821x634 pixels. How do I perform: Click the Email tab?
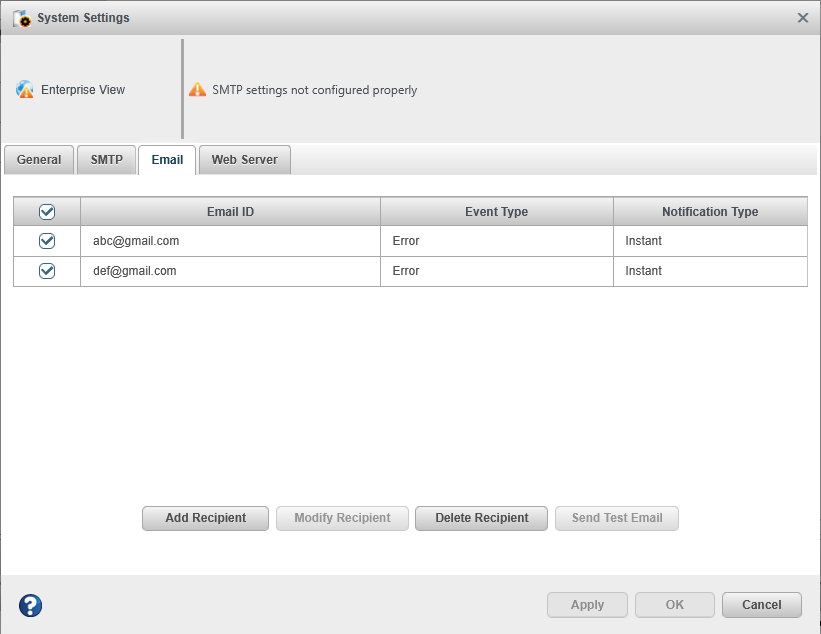(x=167, y=160)
